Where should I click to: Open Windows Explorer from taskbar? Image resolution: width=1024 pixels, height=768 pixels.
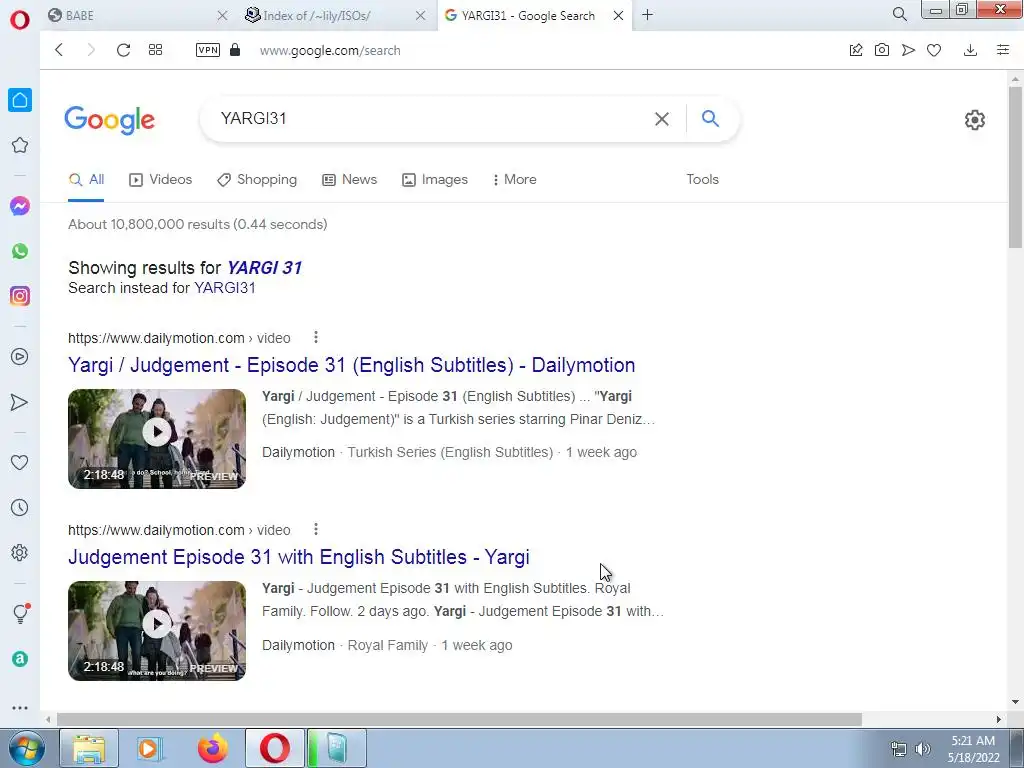point(89,748)
